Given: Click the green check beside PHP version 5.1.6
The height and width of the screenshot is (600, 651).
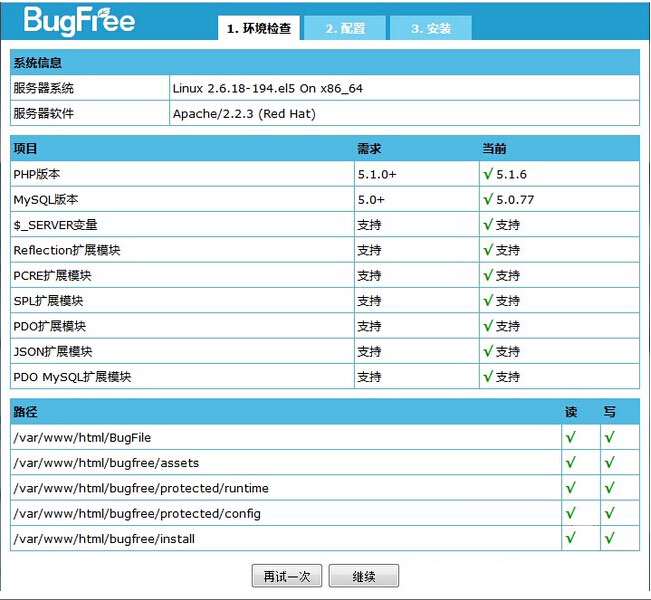Looking at the screenshot, I should point(488,174).
